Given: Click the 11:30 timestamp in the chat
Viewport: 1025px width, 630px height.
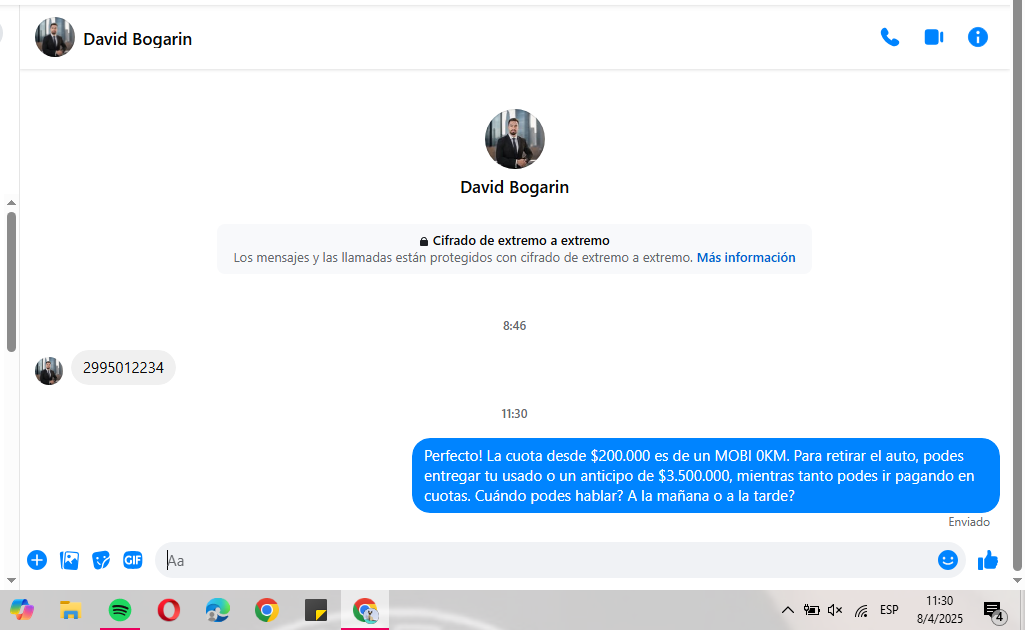Looking at the screenshot, I should pos(514,414).
